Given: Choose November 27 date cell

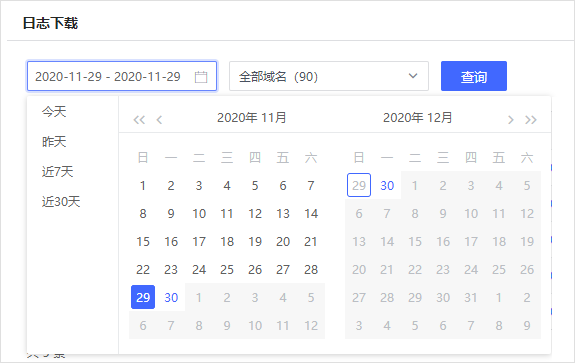Looking at the screenshot, I should 283,270.
